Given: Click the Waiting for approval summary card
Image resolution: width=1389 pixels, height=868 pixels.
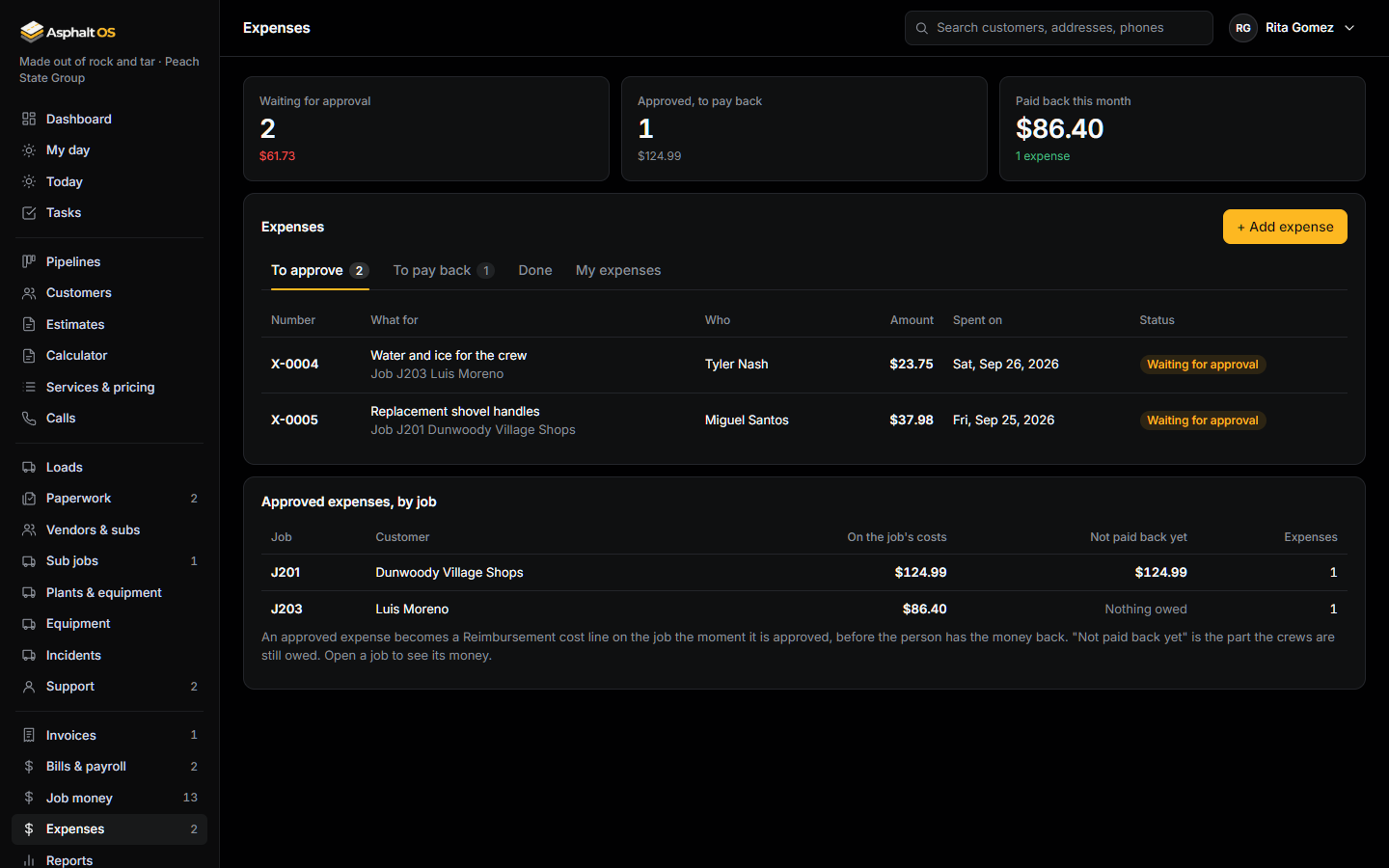Looking at the screenshot, I should point(426,129).
